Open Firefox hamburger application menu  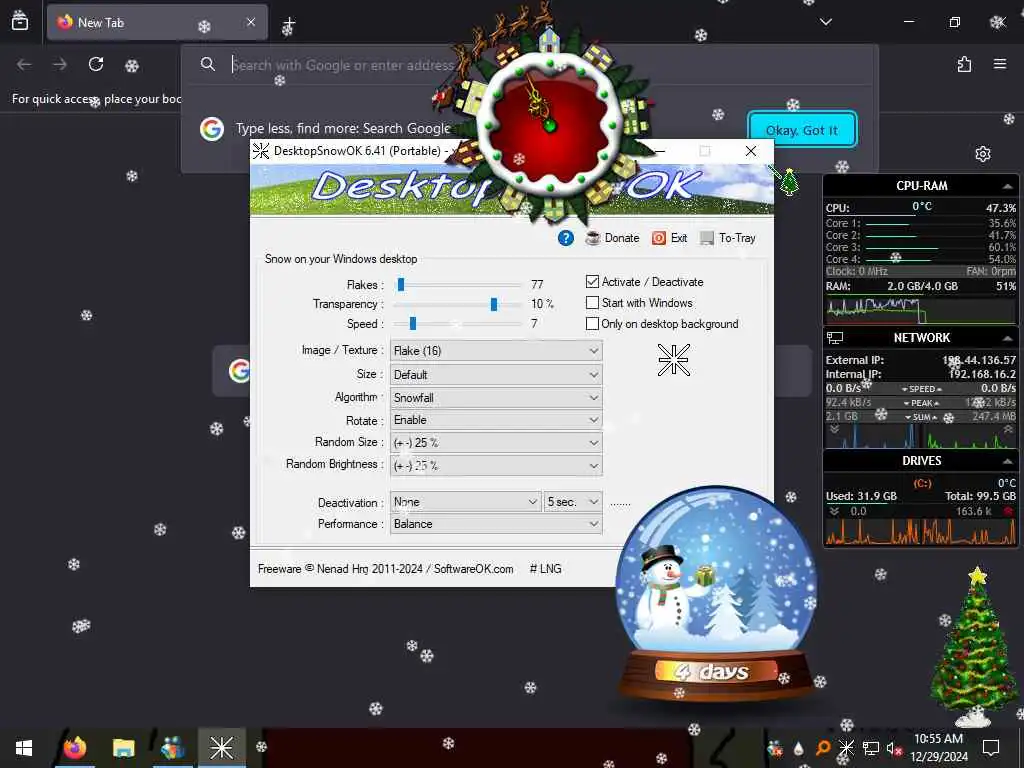tap(1000, 64)
